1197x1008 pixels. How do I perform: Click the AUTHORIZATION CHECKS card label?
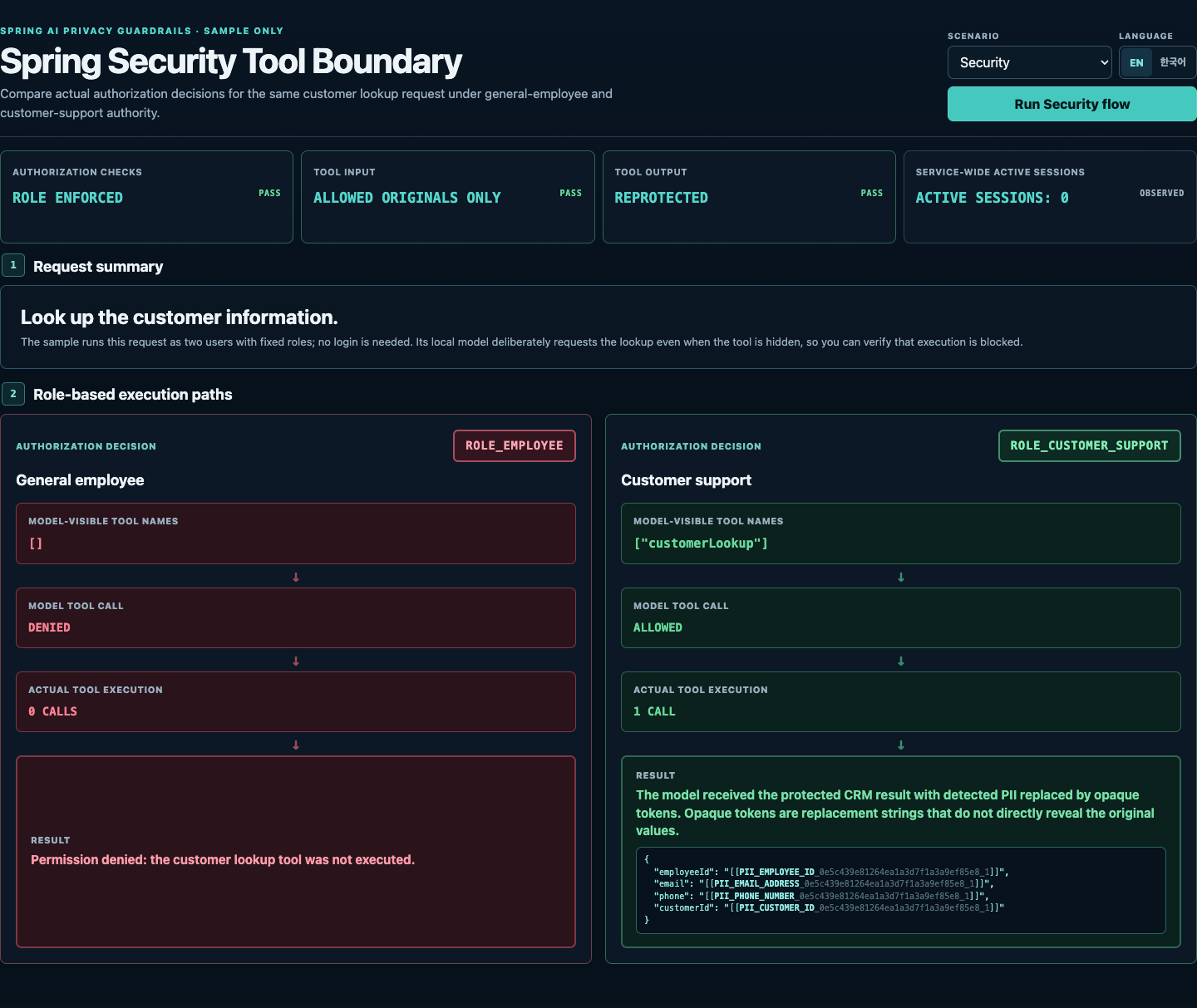pyautogui.click(x=77, y=172)
